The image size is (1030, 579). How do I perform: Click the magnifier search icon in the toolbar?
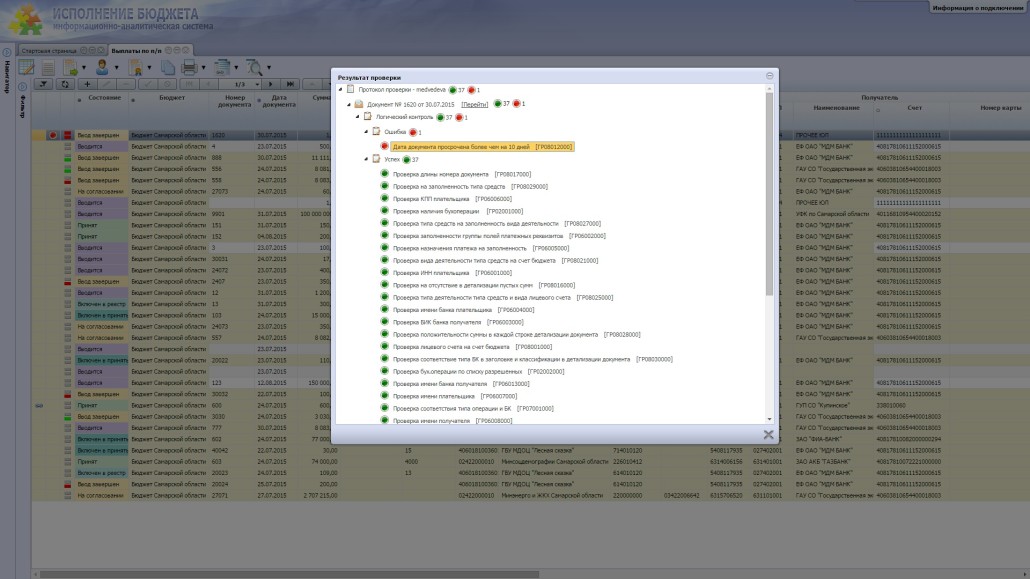(x=254, y=67)
